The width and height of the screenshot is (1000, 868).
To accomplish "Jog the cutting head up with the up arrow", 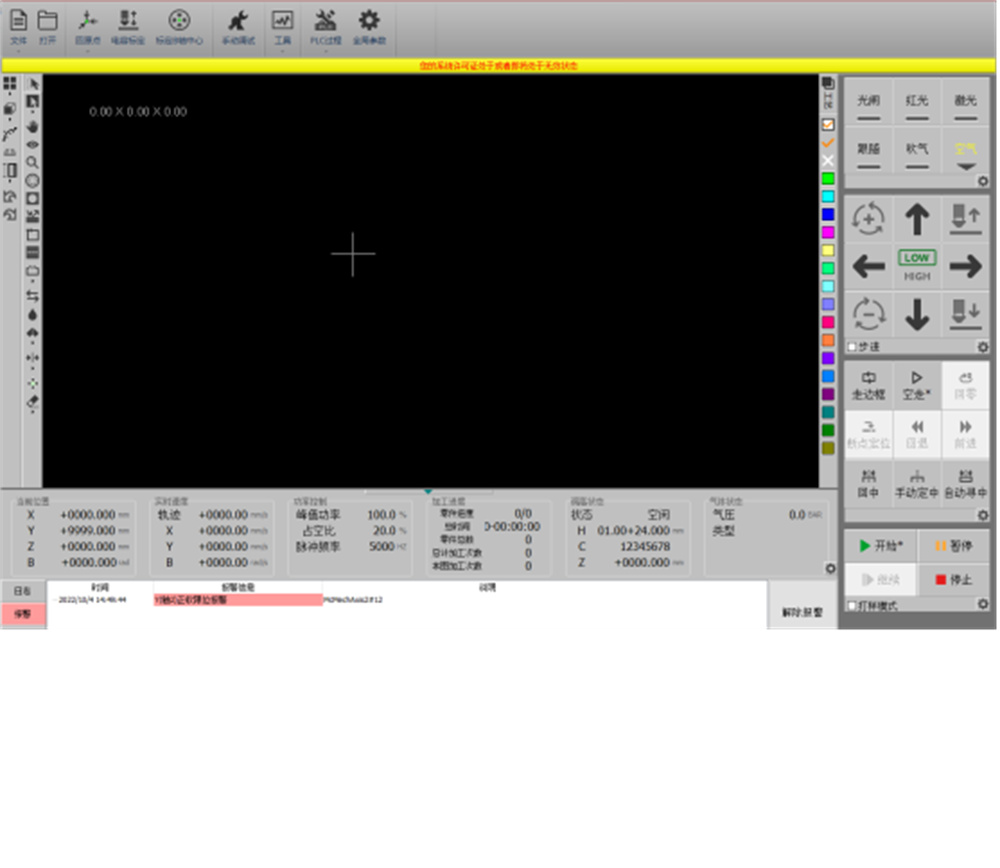I will [917, 219].
